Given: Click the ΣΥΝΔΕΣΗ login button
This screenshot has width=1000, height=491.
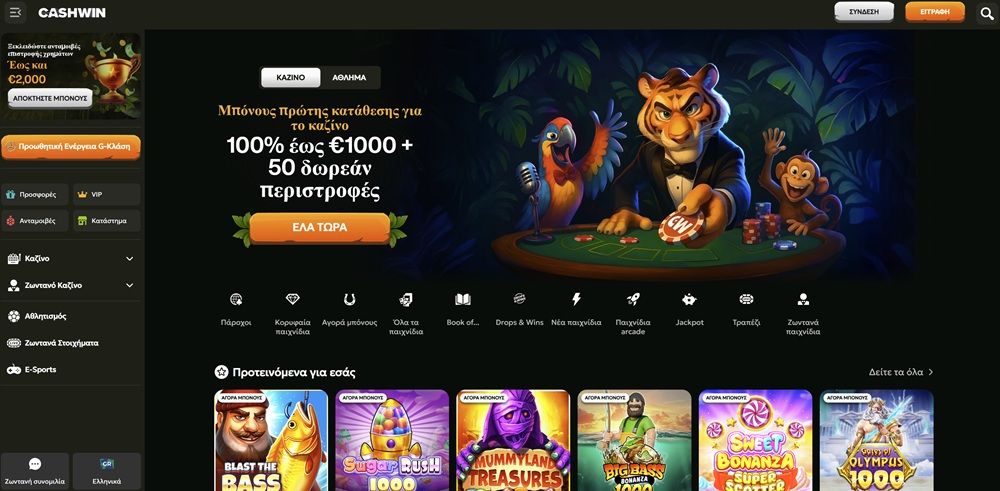Looking at the screenshot, I should click(x=864, y=12).
